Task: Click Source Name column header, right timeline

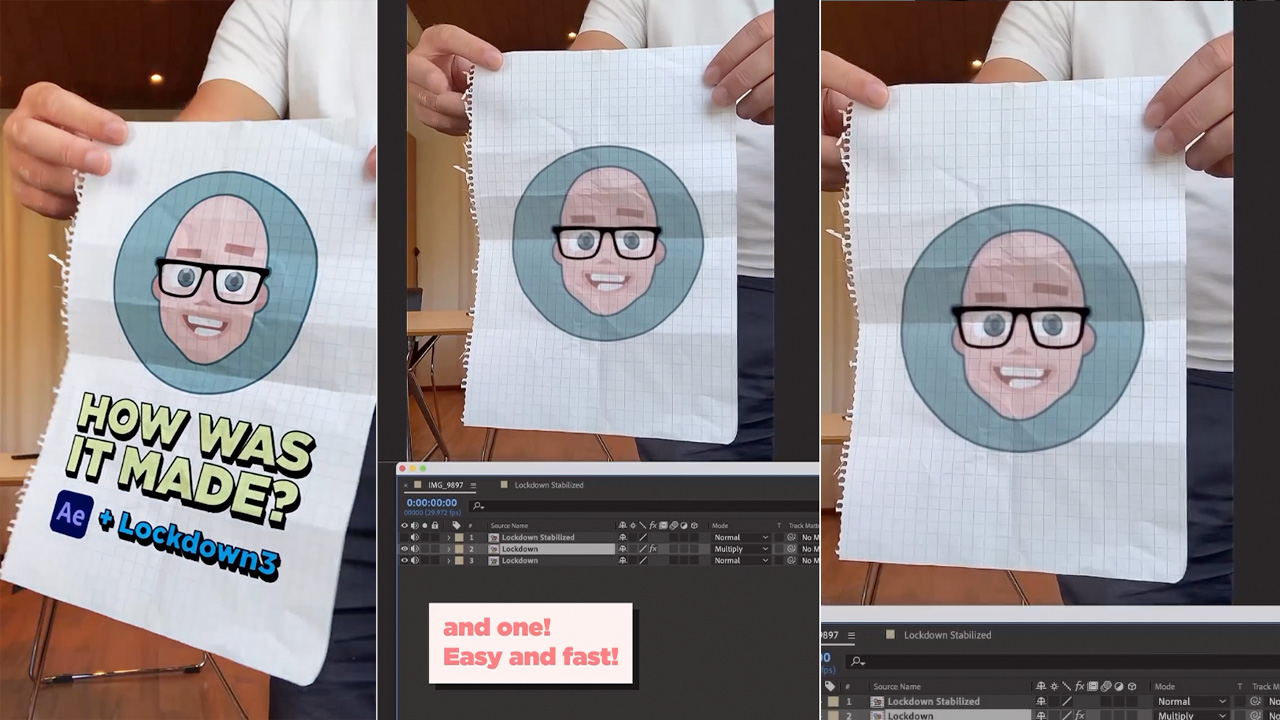Action: [x=897, y=686]
